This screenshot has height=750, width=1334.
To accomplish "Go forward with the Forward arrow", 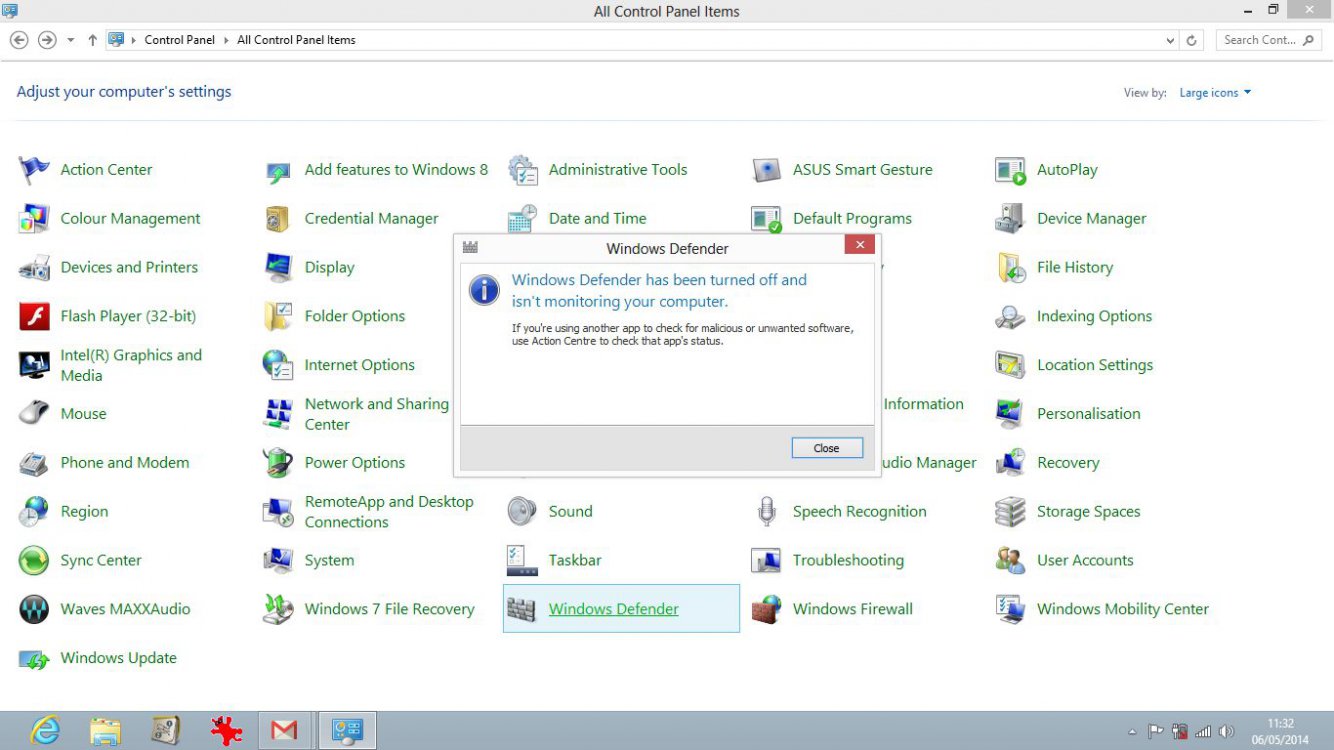I will (46, 40).
